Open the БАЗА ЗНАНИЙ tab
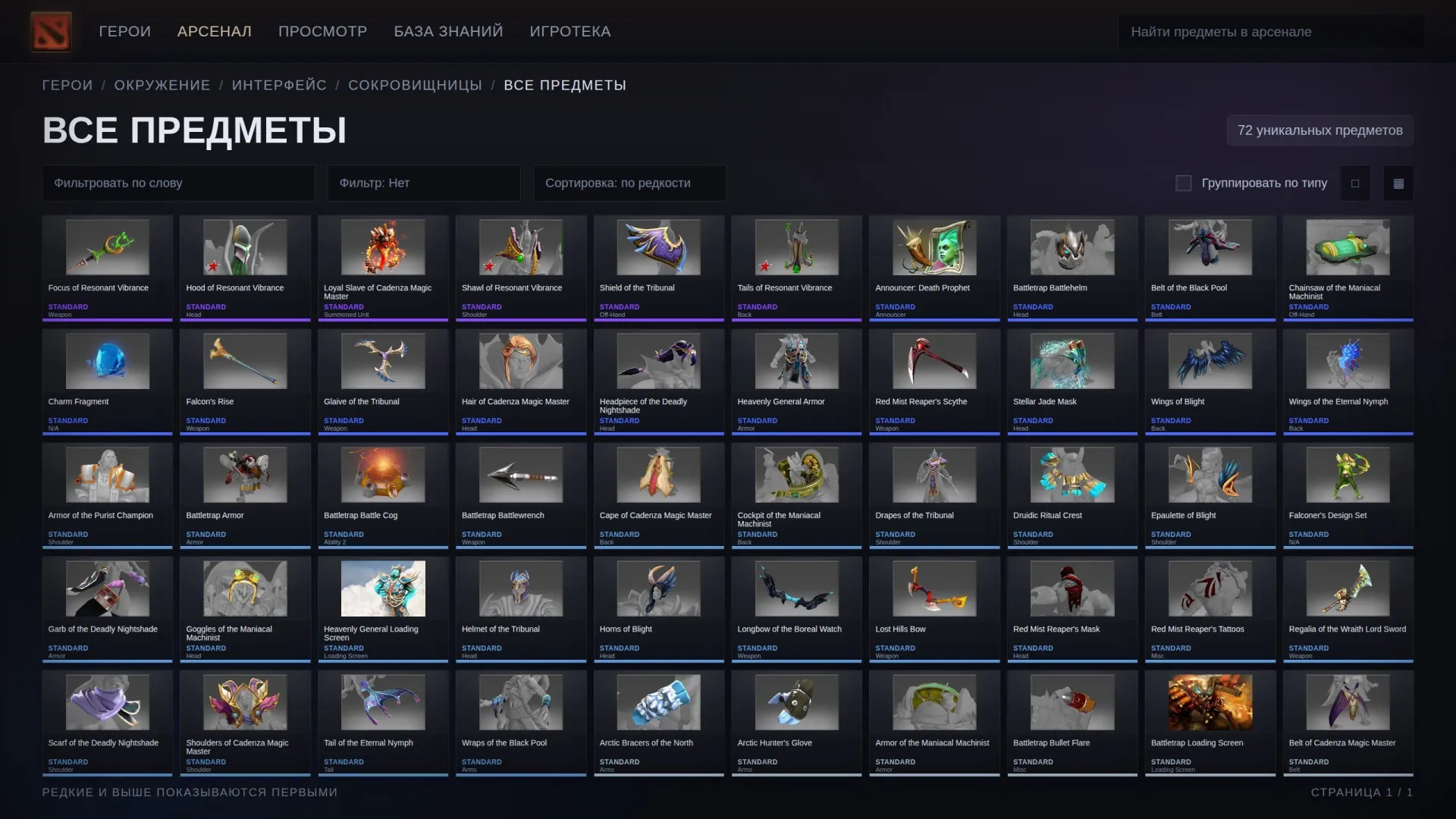Viewport: 1456px width, 819px height. 448,31
